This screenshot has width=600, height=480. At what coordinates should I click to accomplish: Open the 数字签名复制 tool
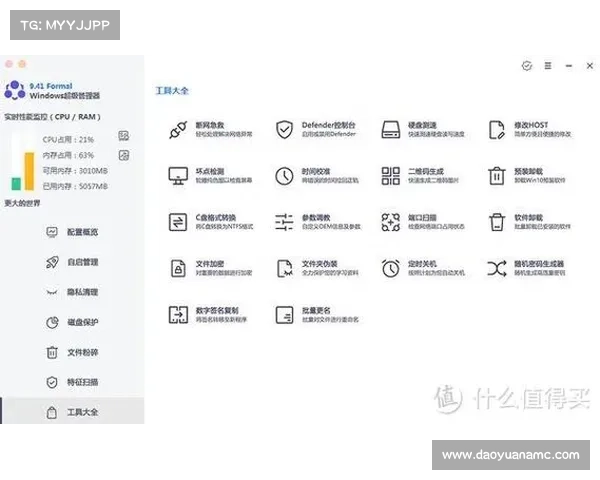(x=208, y=315)
